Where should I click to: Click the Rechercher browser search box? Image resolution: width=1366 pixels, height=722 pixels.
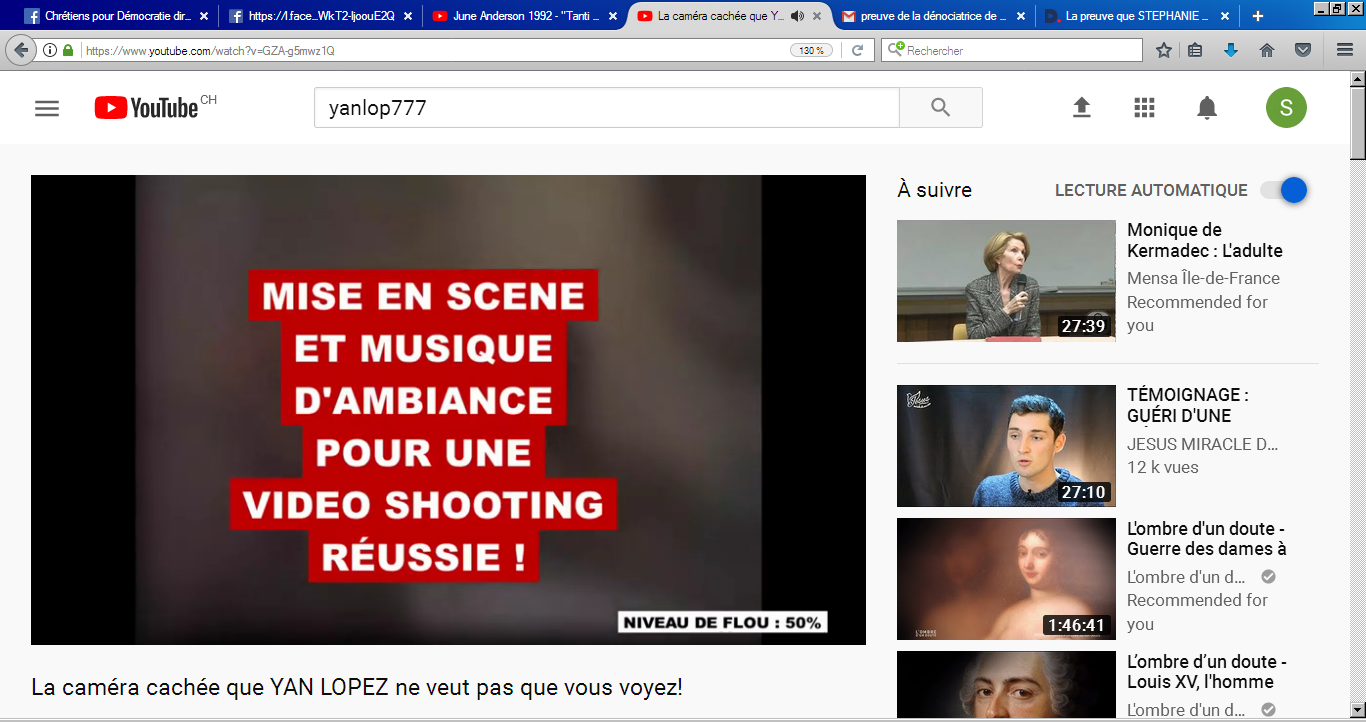click(x=1011, y=50)
